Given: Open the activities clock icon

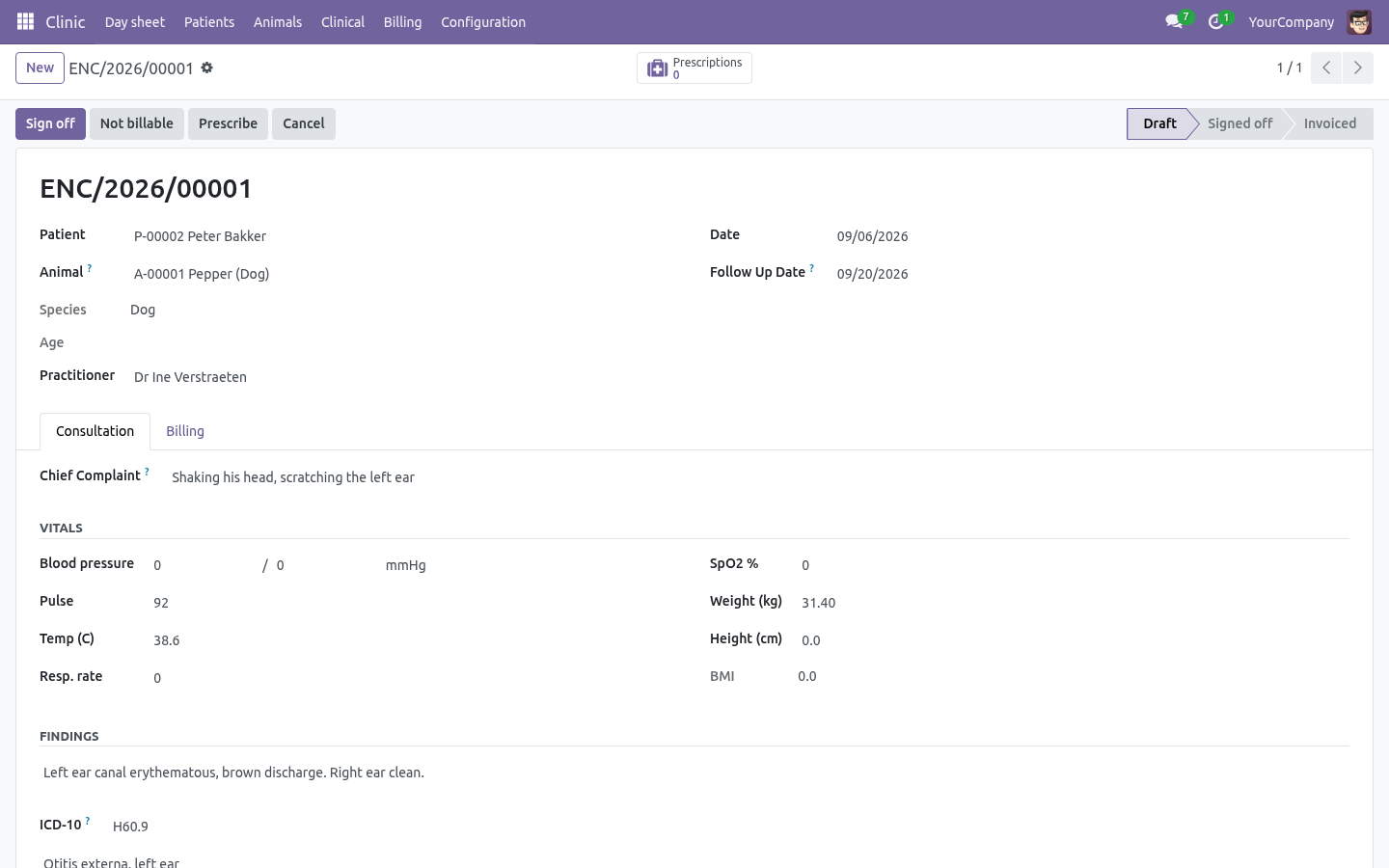Looking at the screenshot, I should point(1215,21).
